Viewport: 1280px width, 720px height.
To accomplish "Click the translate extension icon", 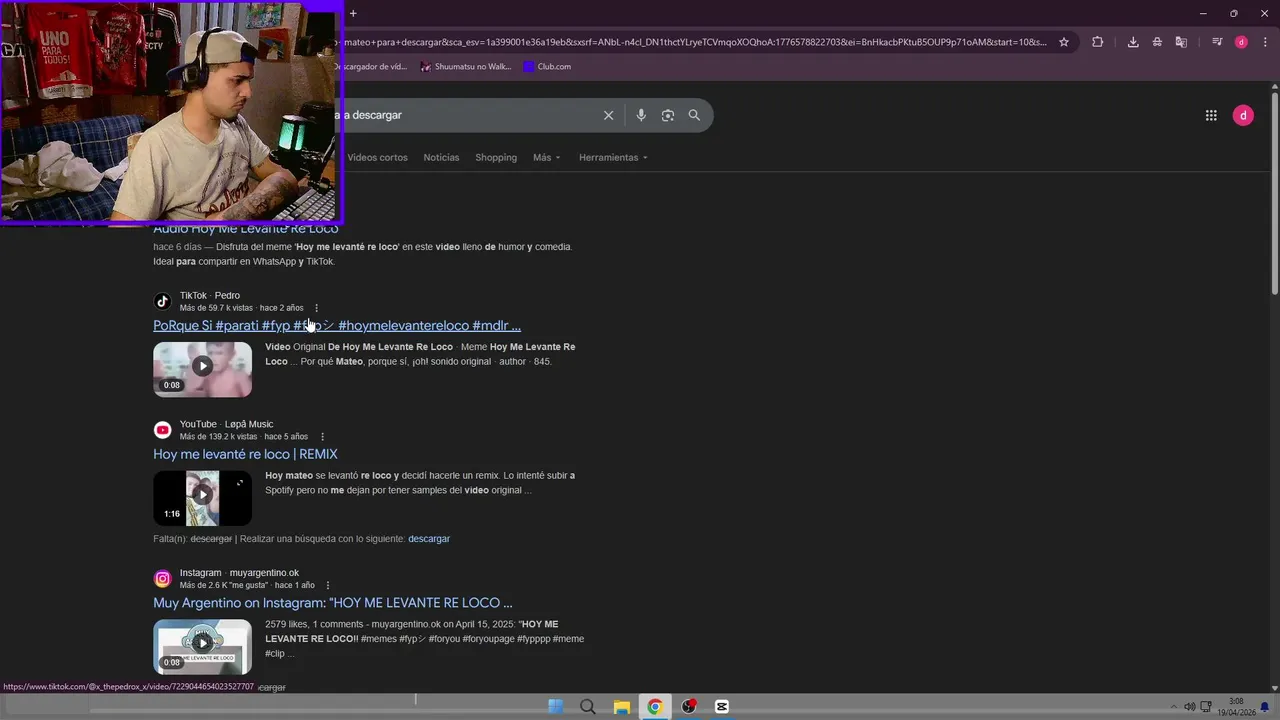I will (x=1181, y=42).
